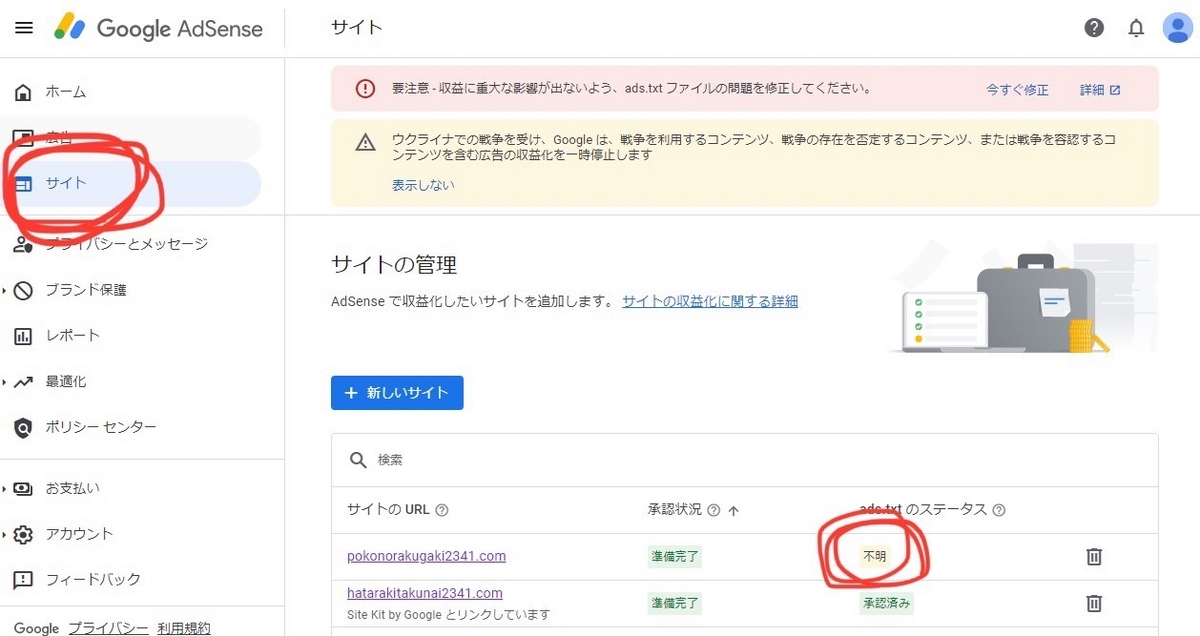Click the お支払い wallet icon
Viewport: 1200px width, 636px height.
[x=24, y=489]
